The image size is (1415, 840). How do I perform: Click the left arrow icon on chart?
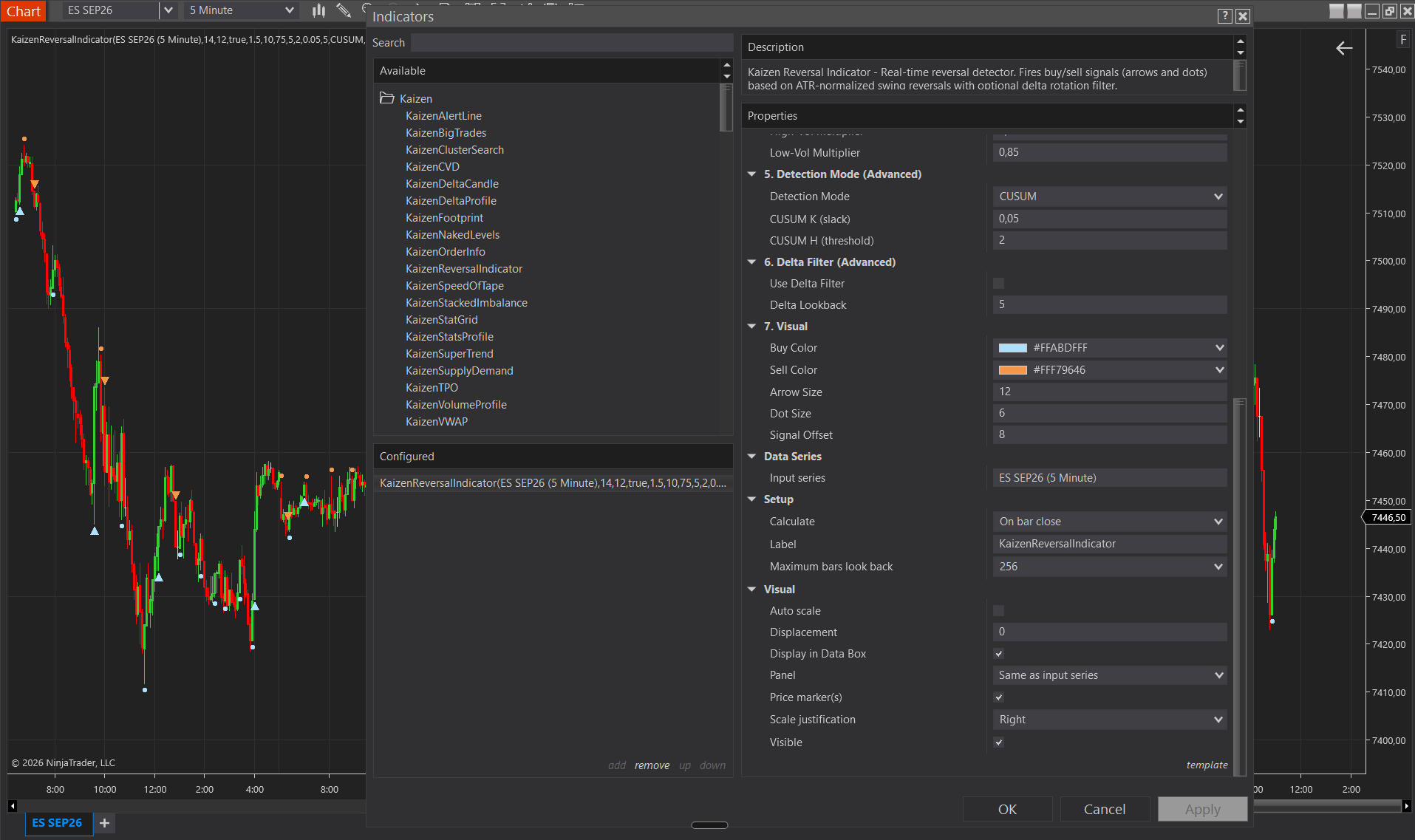click(1344, 48)
